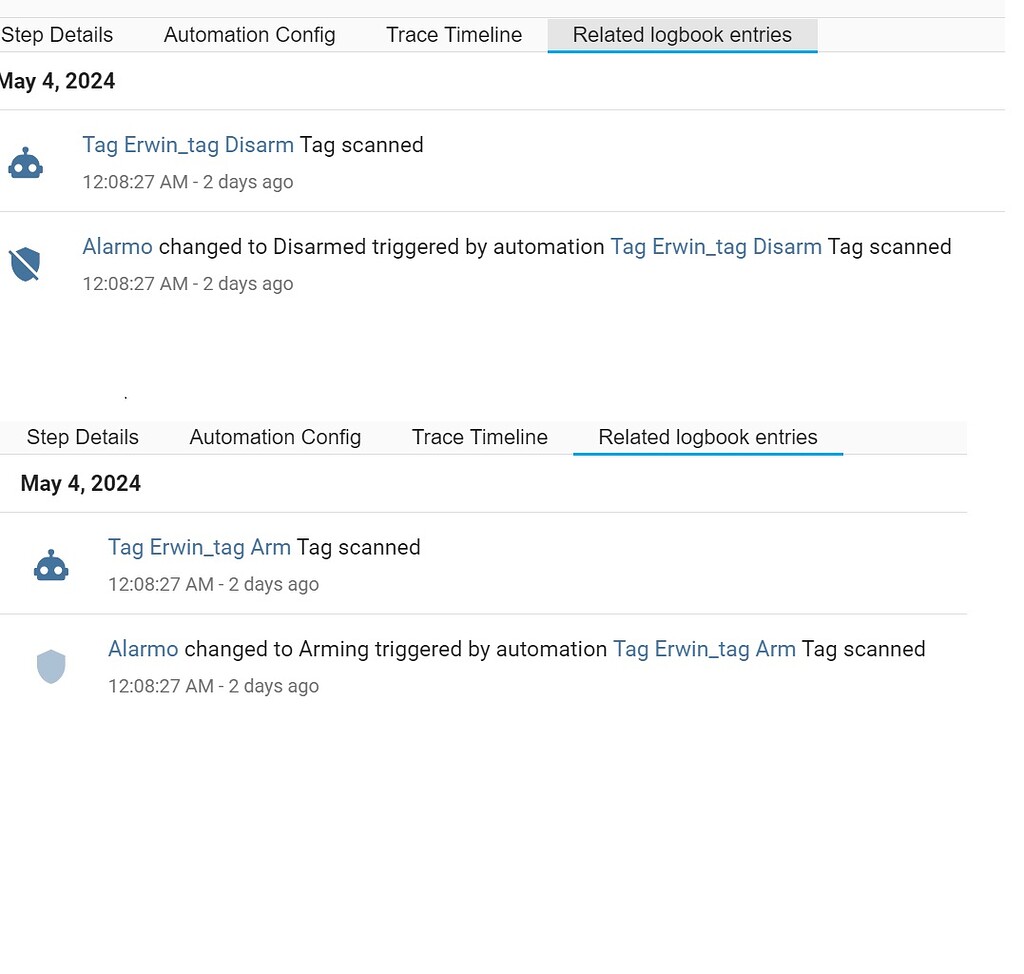The height and width of the screenshot is (974, 1024).
Task: Click Tag Erwin_tag Arm inside the Alarmo entry
Action: (704, 649)
